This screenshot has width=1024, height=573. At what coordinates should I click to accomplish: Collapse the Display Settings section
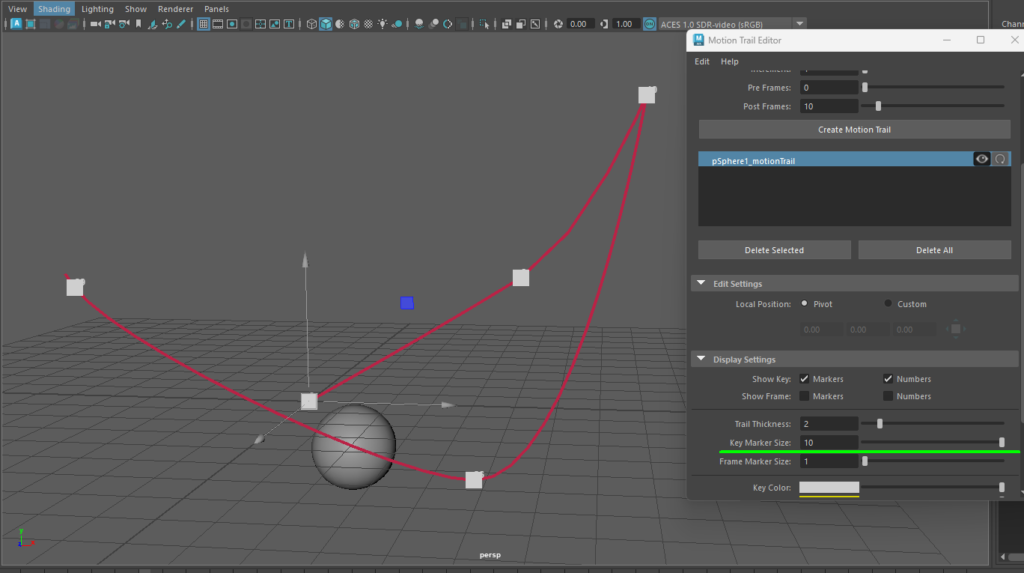point(700,359)
